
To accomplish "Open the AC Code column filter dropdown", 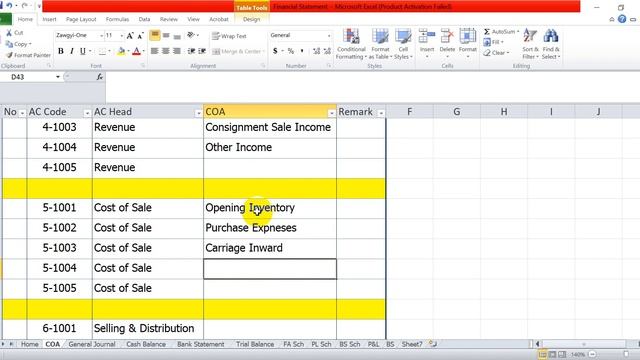I will 87,113.
